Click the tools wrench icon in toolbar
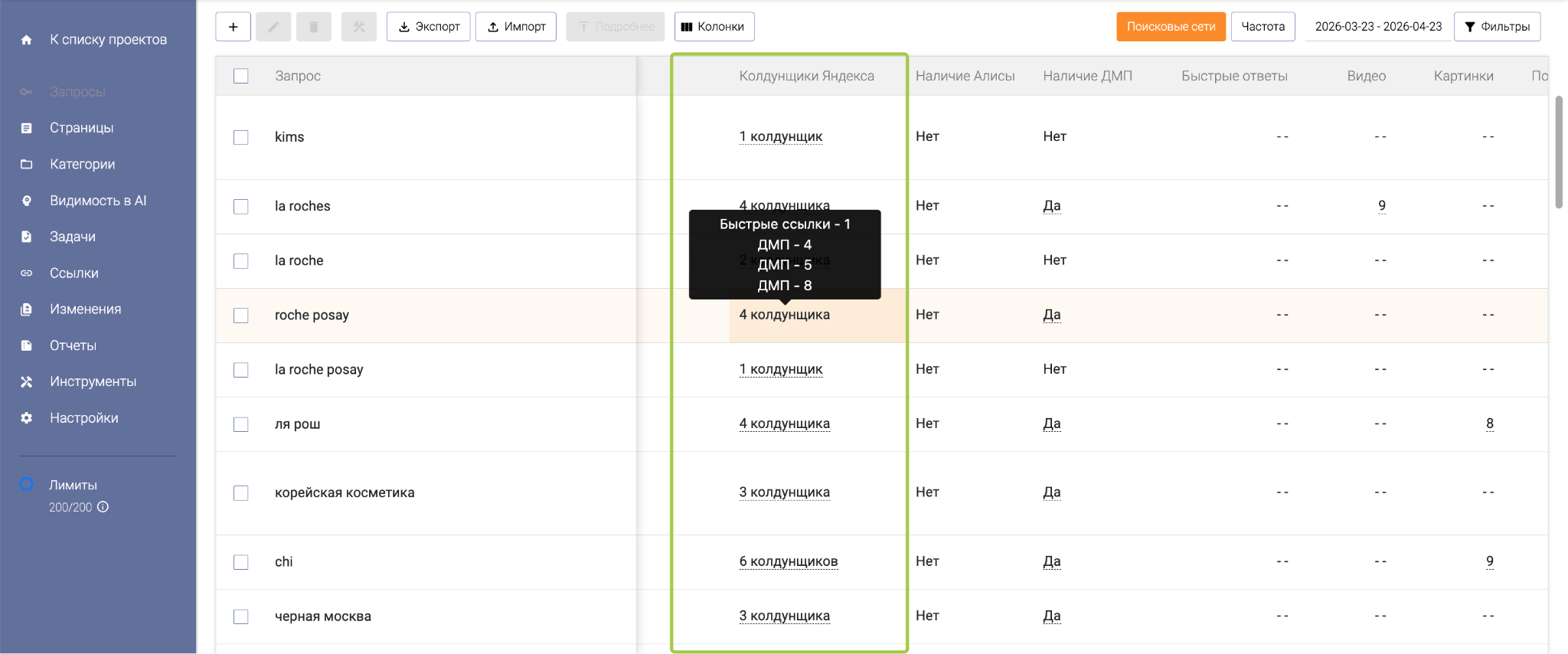Image resolution: width=1568 pixels, height=654 pixels. tap(359, 27)
